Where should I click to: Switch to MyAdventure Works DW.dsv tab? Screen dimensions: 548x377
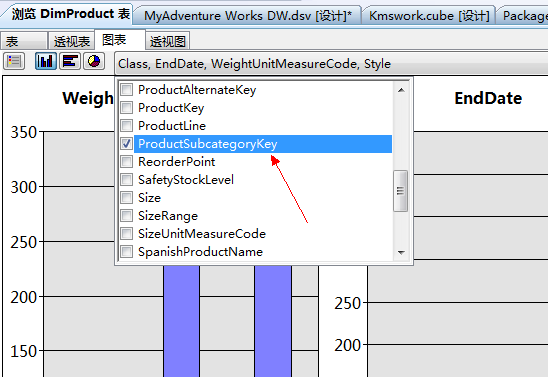point(247,16)
